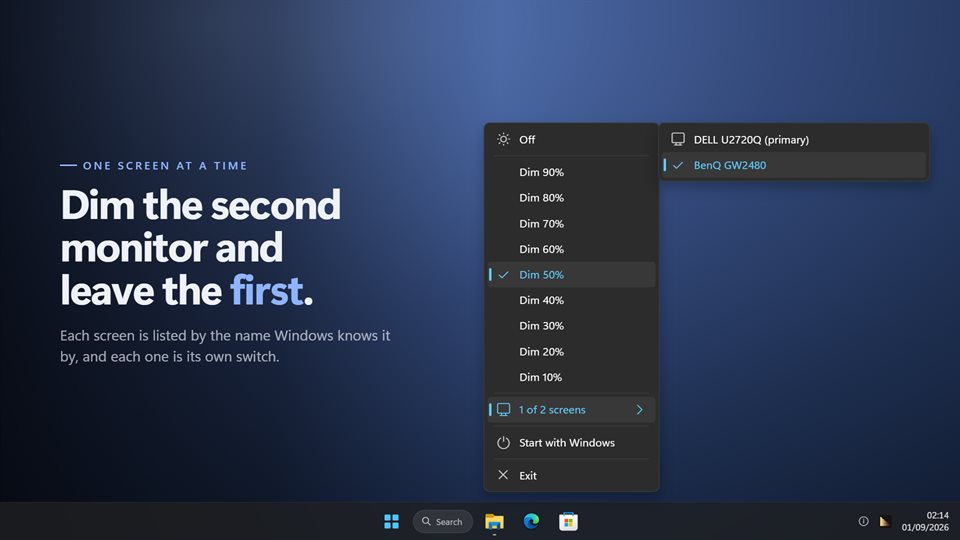Choose Dim 80% level
This screenshot has height=540, width=960.
(x=571, y=198)
